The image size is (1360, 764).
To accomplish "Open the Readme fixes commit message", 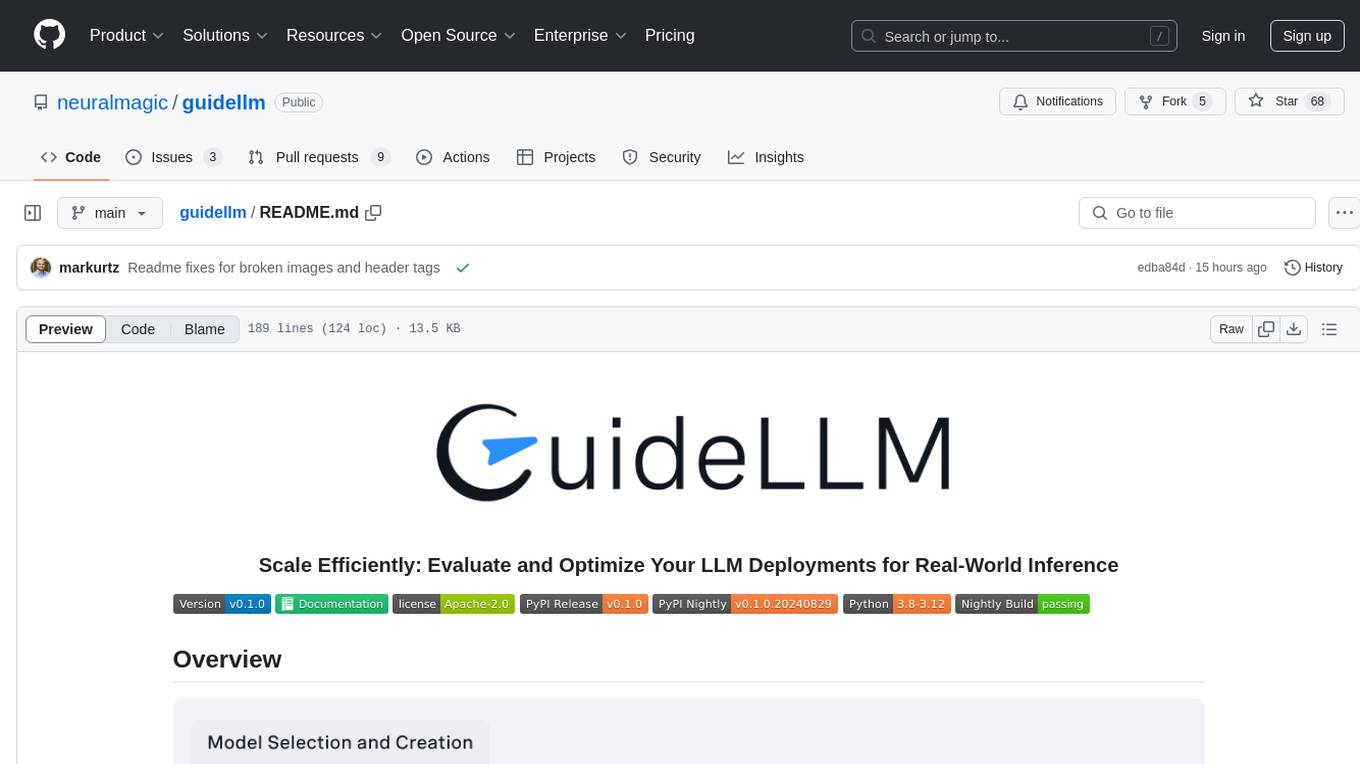I will point(284,268).
